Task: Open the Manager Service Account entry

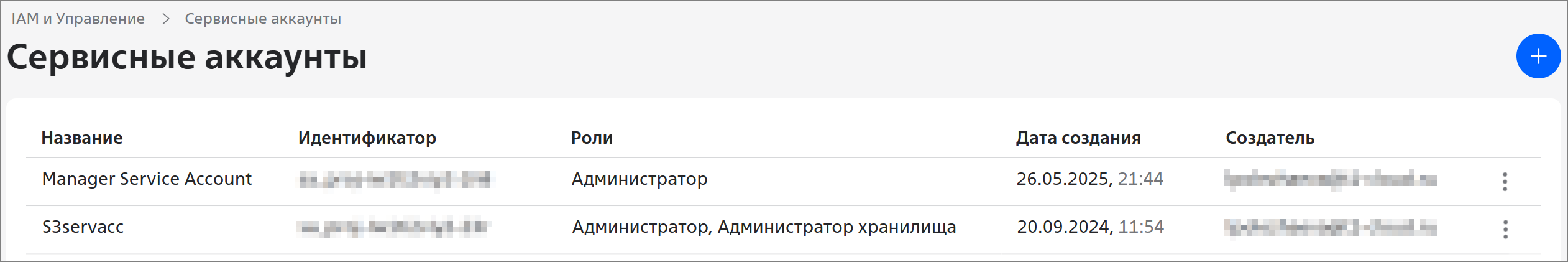Action: point(147,179)
